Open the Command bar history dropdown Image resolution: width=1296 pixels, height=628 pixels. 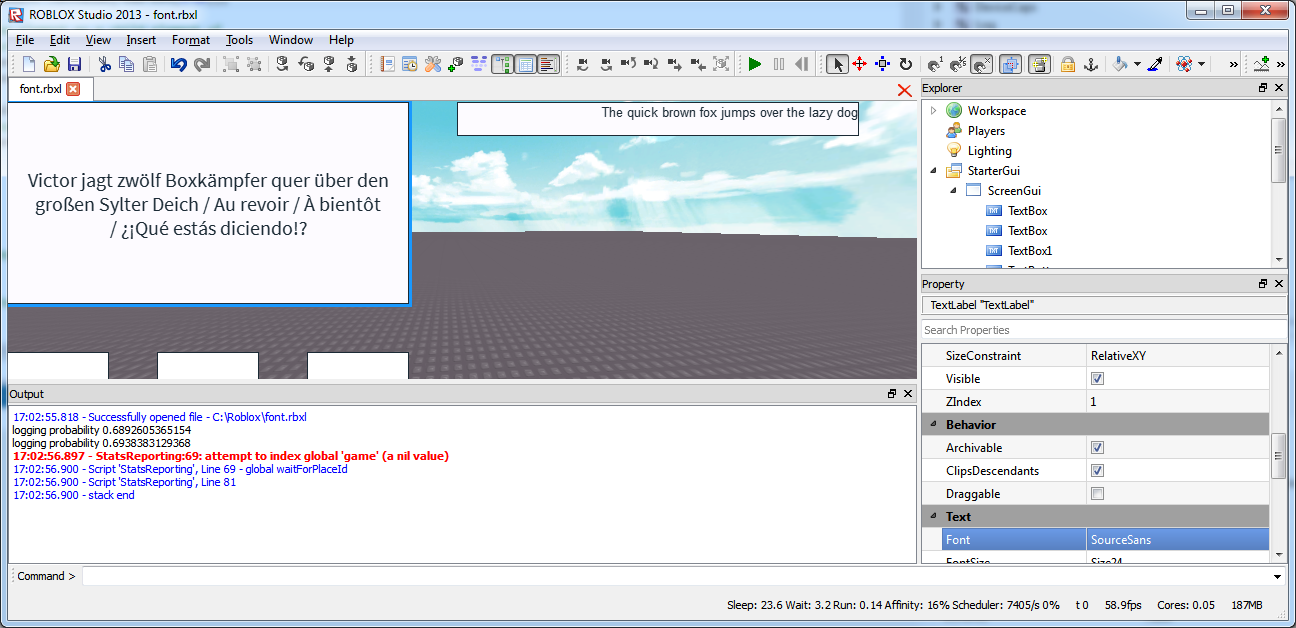[x=1278, y=577]
